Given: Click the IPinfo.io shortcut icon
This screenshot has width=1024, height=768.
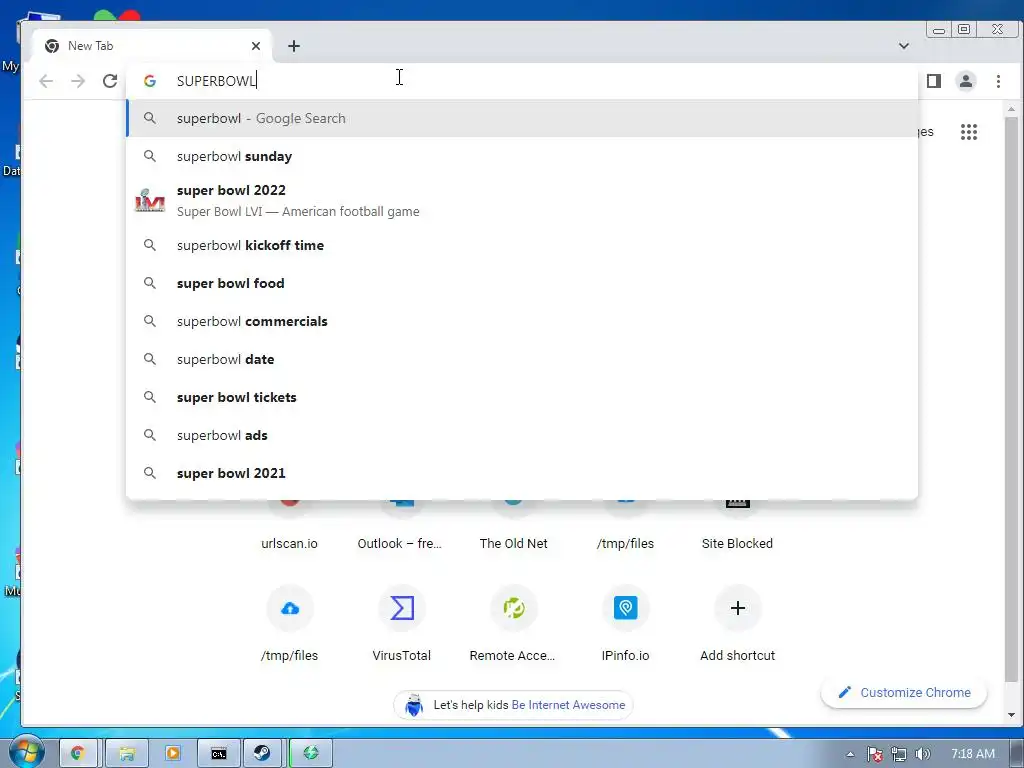Looking at the screenshot, I should (x=626, y=609).
